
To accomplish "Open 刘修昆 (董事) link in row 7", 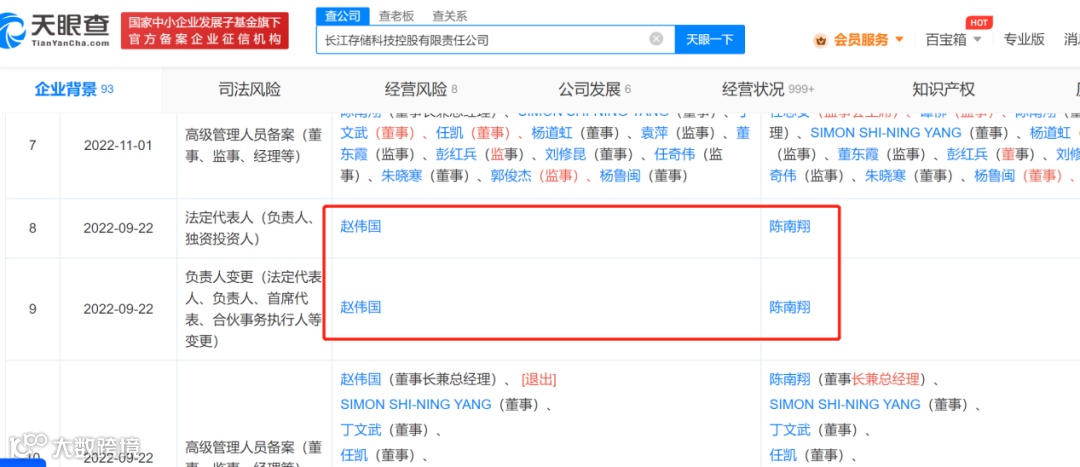I will (x=565, y=154).
